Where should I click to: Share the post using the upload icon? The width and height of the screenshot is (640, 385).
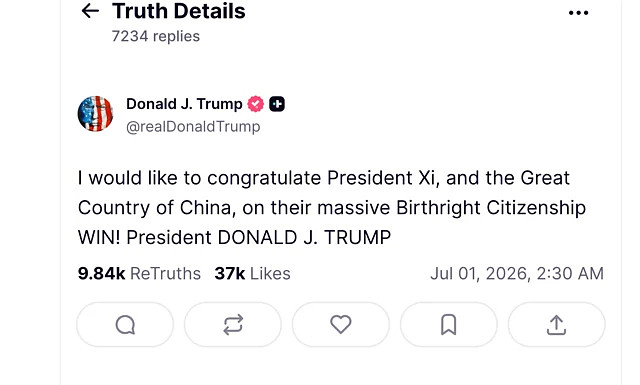(x=556, y=325)
